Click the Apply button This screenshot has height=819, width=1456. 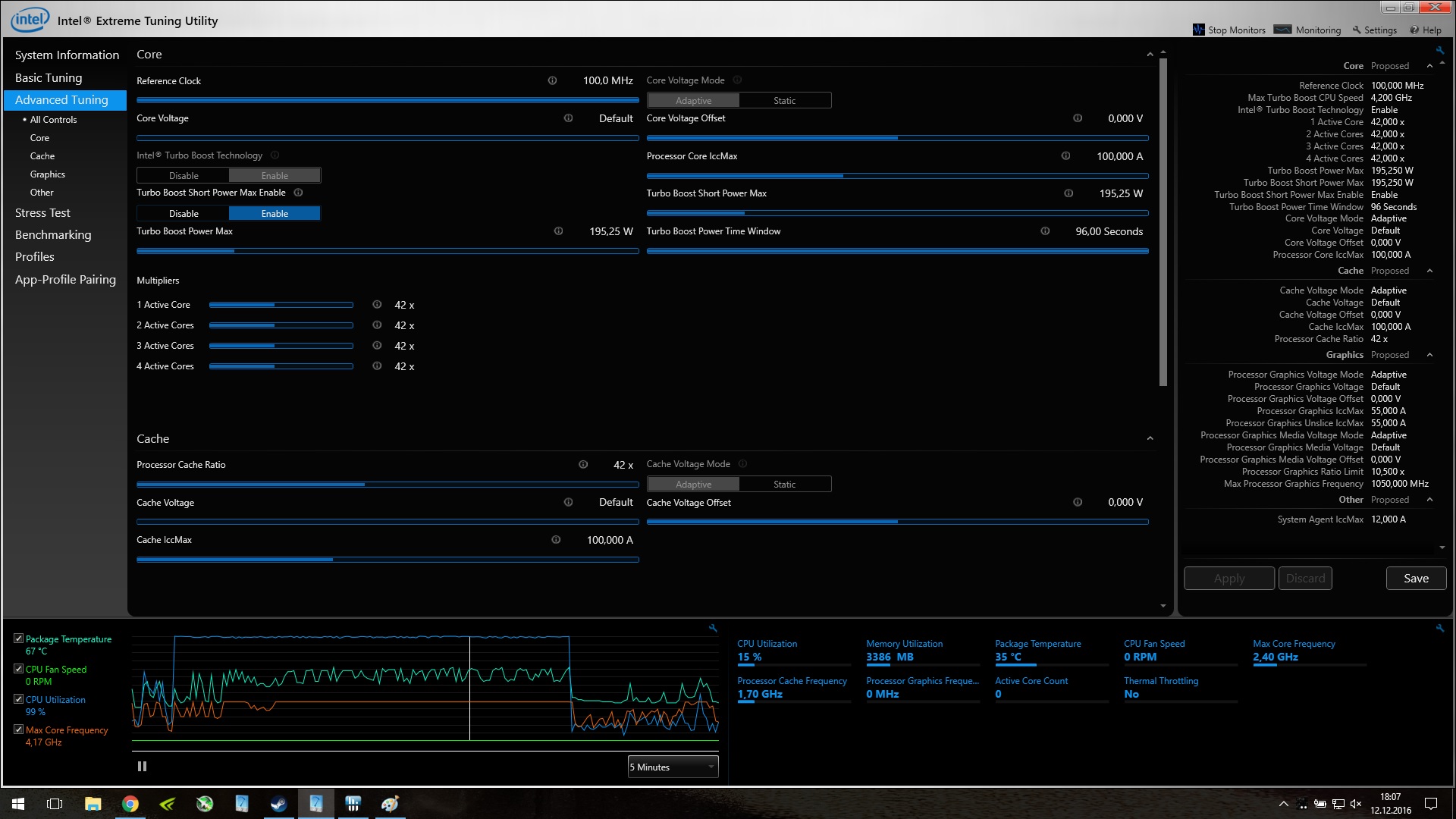(1229, 578)
